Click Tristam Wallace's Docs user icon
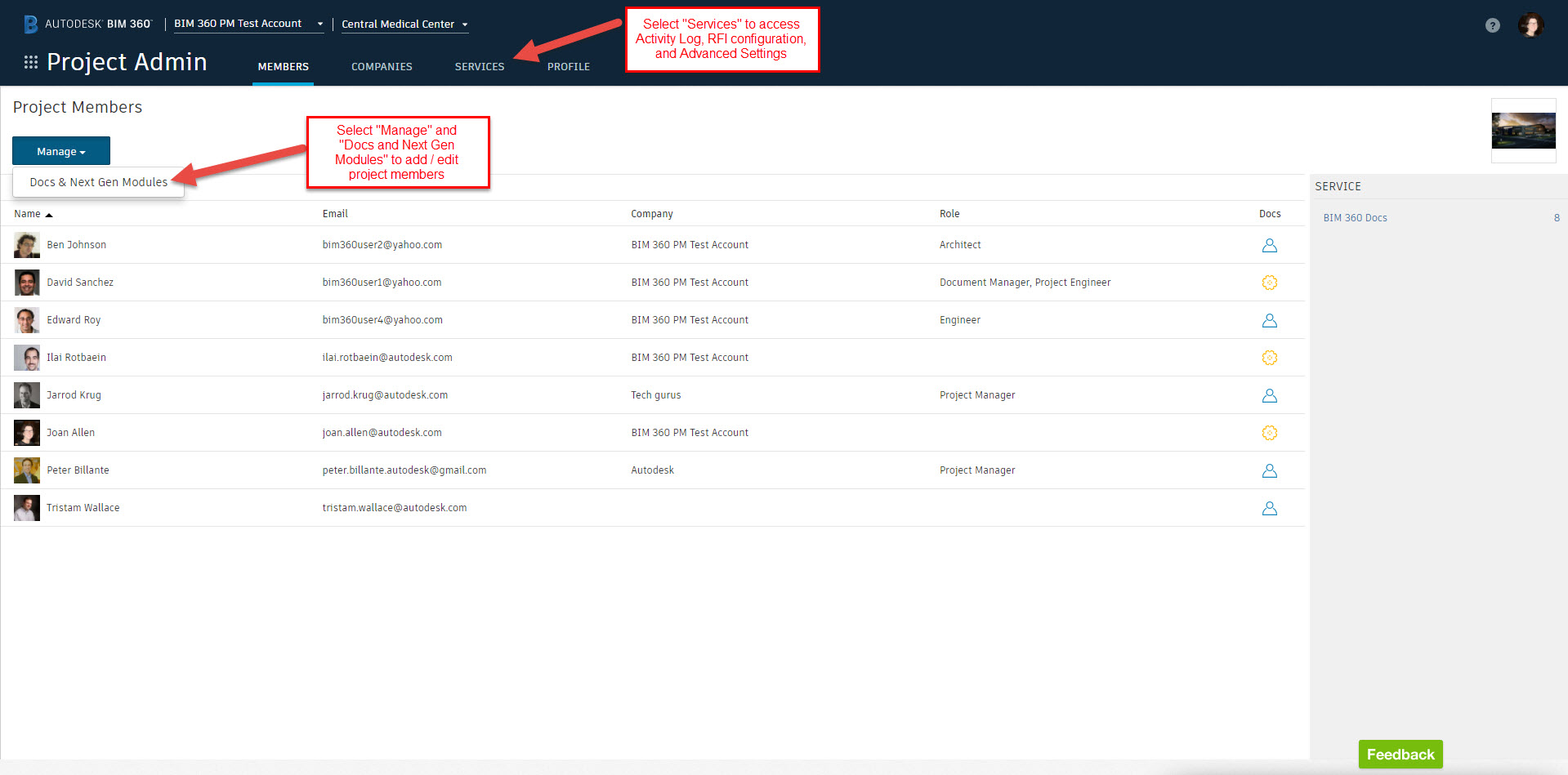Viewport: 1568px width, 775px height. (x=1269, y=508)
